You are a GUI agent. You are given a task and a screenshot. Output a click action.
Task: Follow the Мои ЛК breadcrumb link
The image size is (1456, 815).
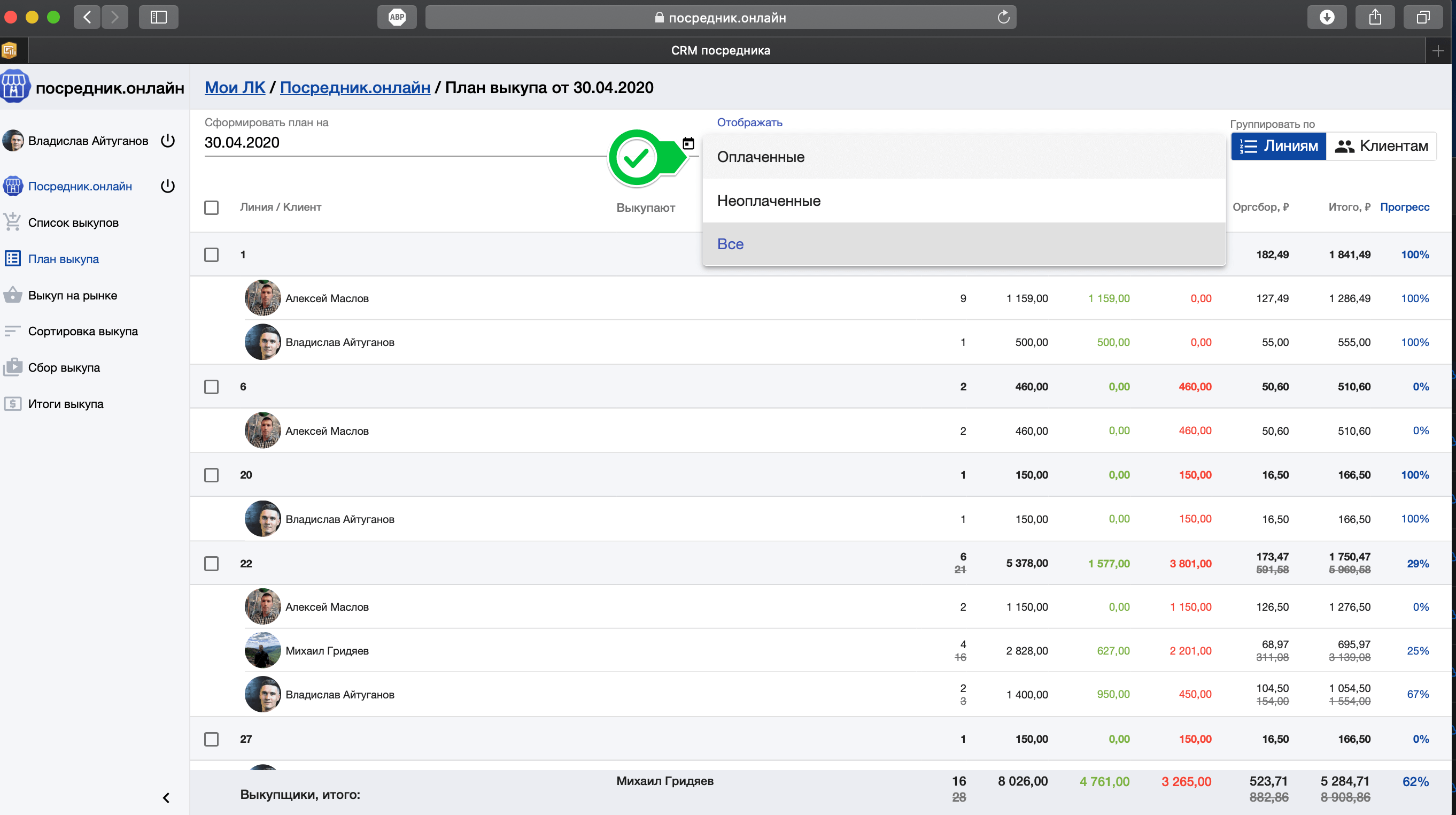click(235, 88)
